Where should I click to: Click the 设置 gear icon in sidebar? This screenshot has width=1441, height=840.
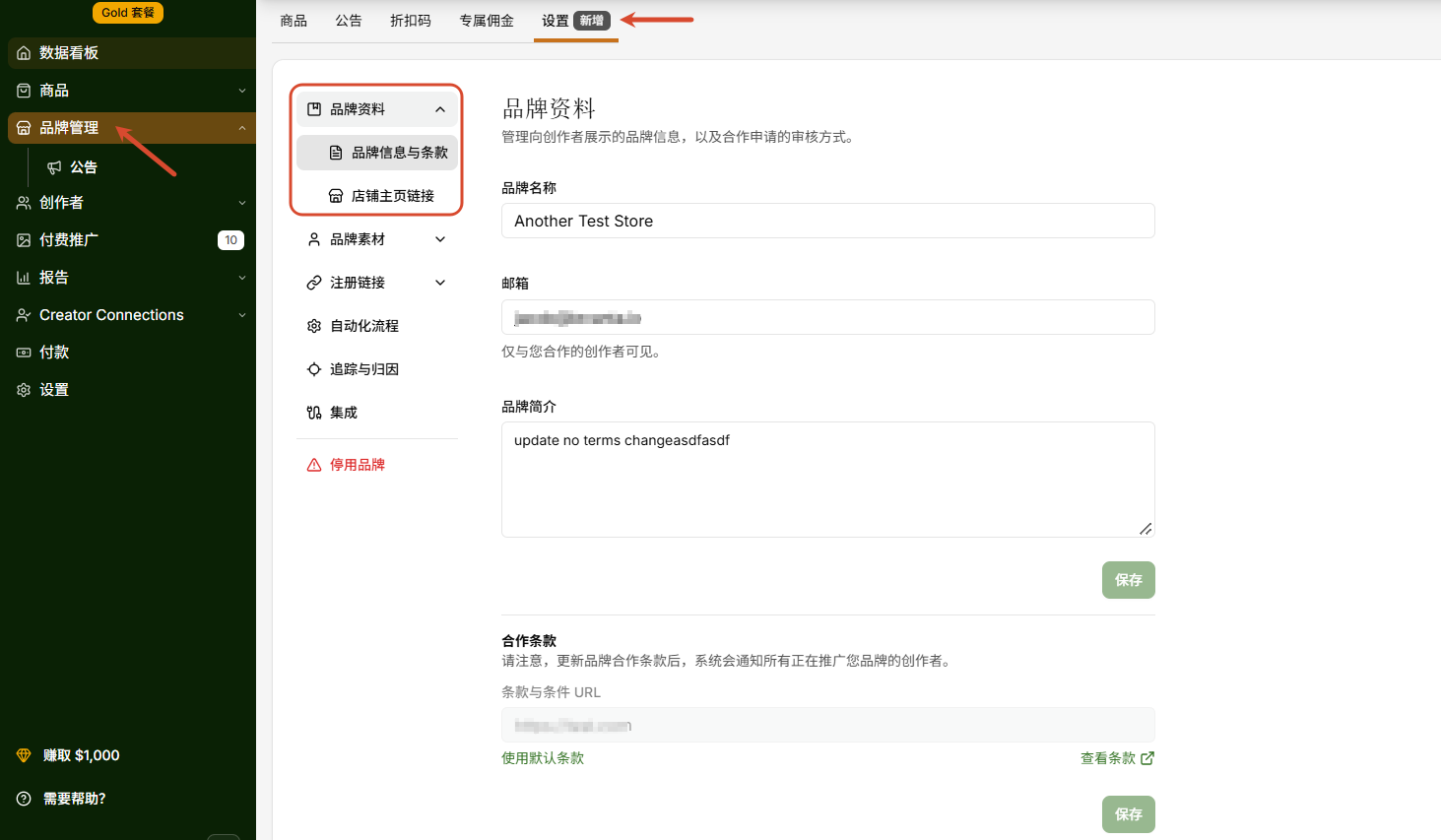click(x=24, y=390)
